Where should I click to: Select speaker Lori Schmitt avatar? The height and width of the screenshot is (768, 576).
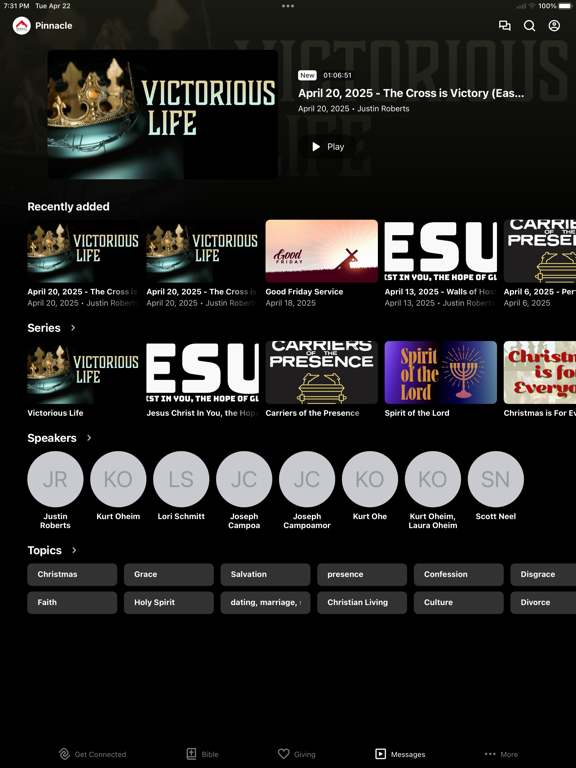[x=181, y=479]
